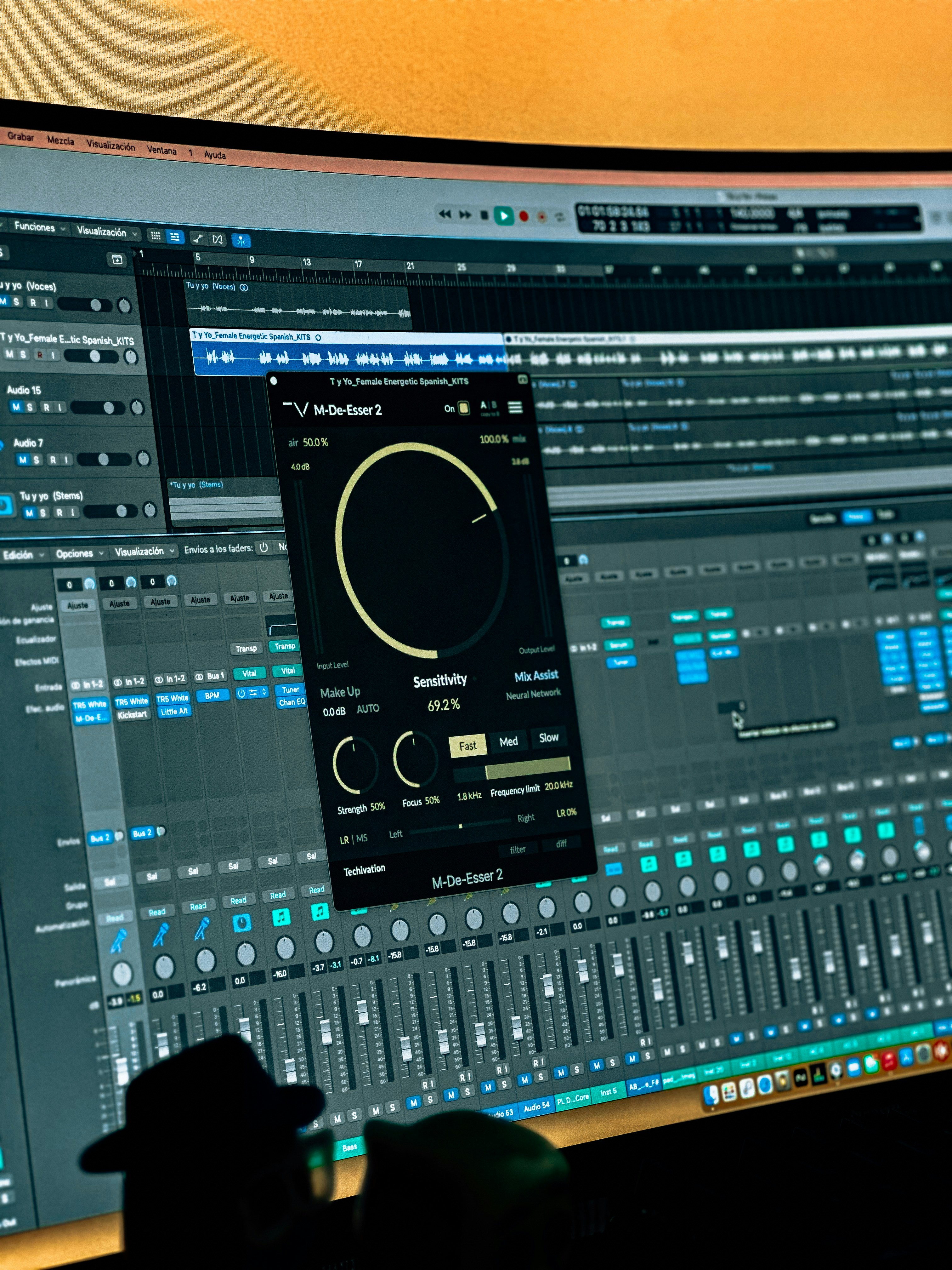Image resolution: width=952 pixels, height=1270 pixels.
Task: Switch to list view icon in tracks toolbar
Action: 175,237
